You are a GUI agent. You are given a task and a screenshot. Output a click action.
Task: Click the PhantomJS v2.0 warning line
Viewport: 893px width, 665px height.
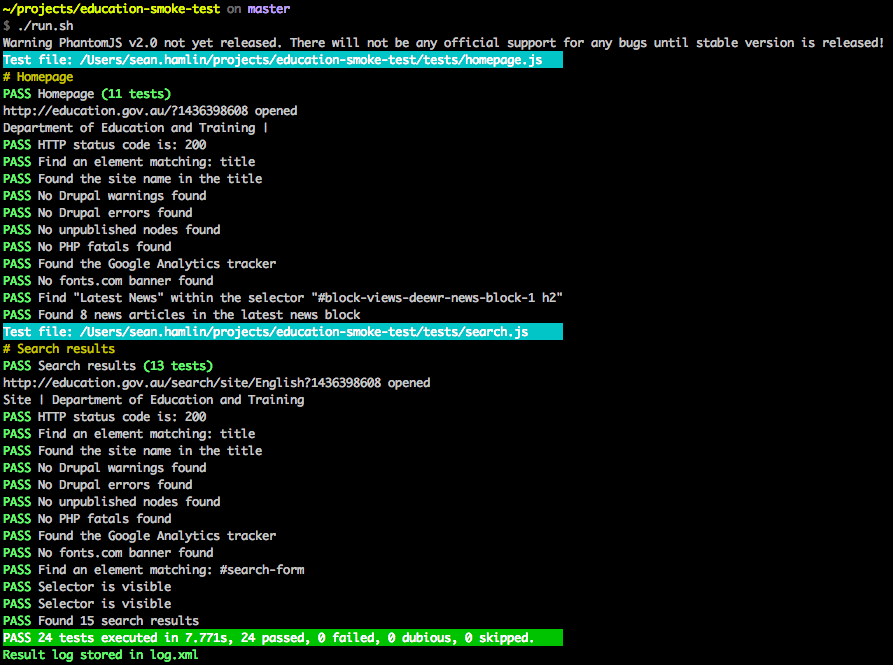pos(443,43)
